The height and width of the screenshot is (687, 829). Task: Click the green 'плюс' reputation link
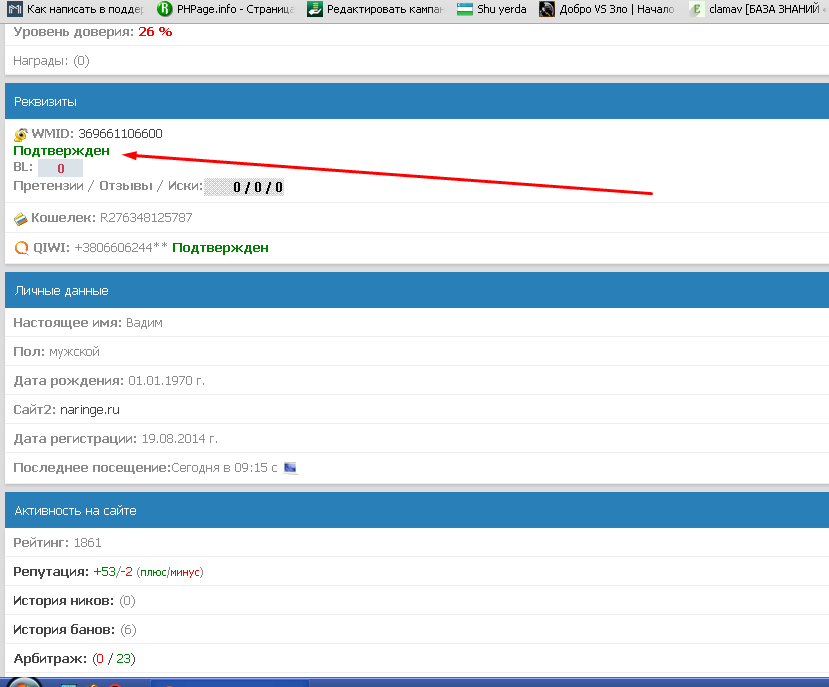tap(152, 572)
